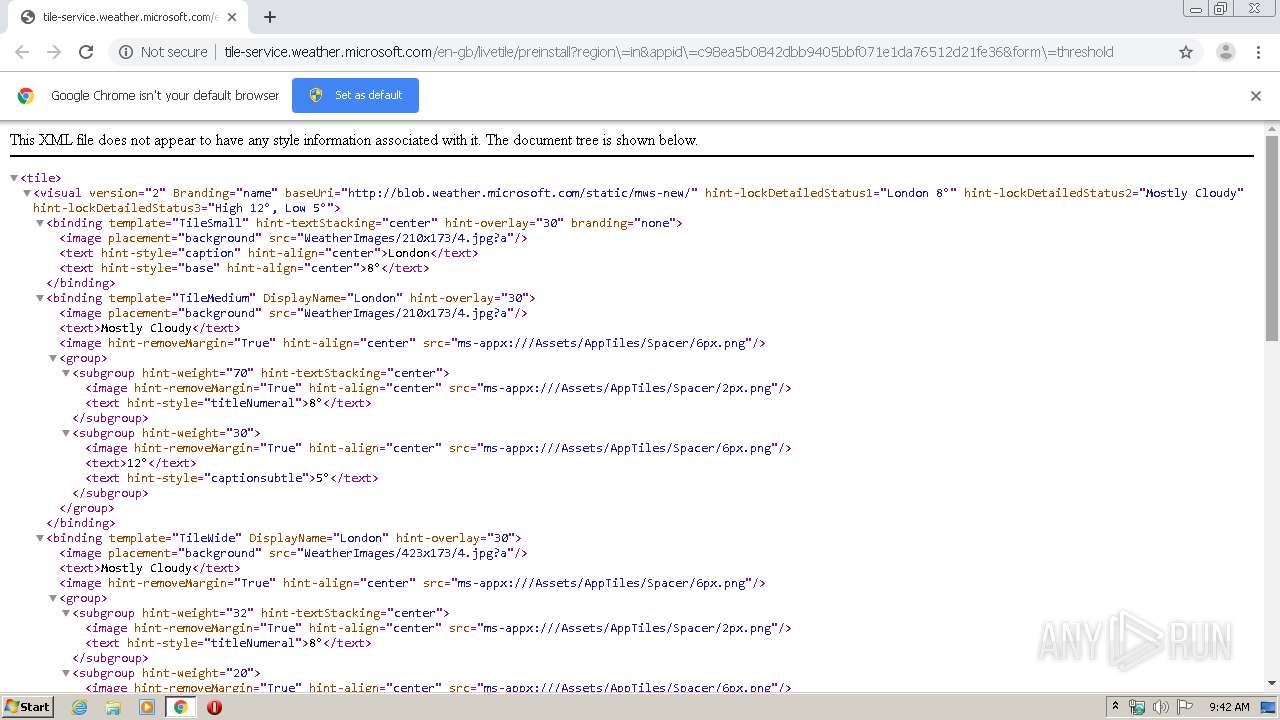This screenshot has height=720, width=1280.
Task: Open the Windows Start menu
Action: click(x=28, y=706)
